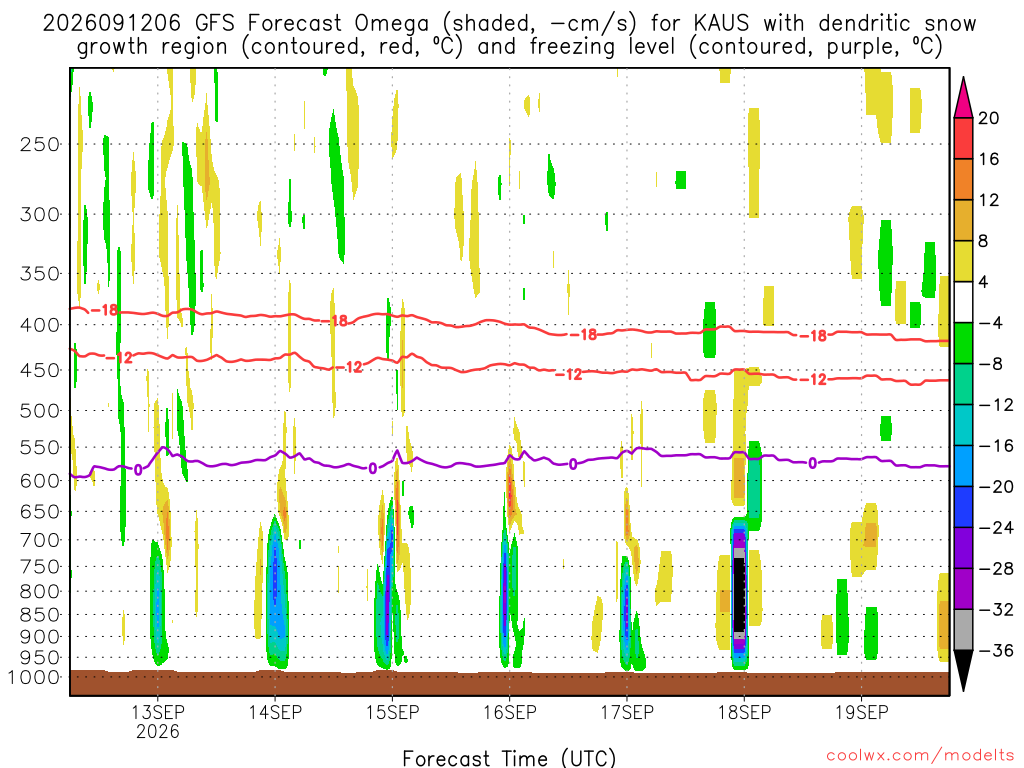This screenshot has height=768, width=1024.
Task: Select the bright green swatch near -8
Action: 963,344
